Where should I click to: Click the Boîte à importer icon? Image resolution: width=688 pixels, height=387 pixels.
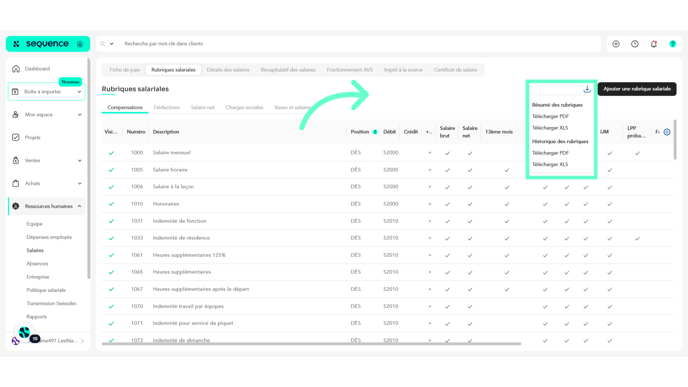click(15, 92)
